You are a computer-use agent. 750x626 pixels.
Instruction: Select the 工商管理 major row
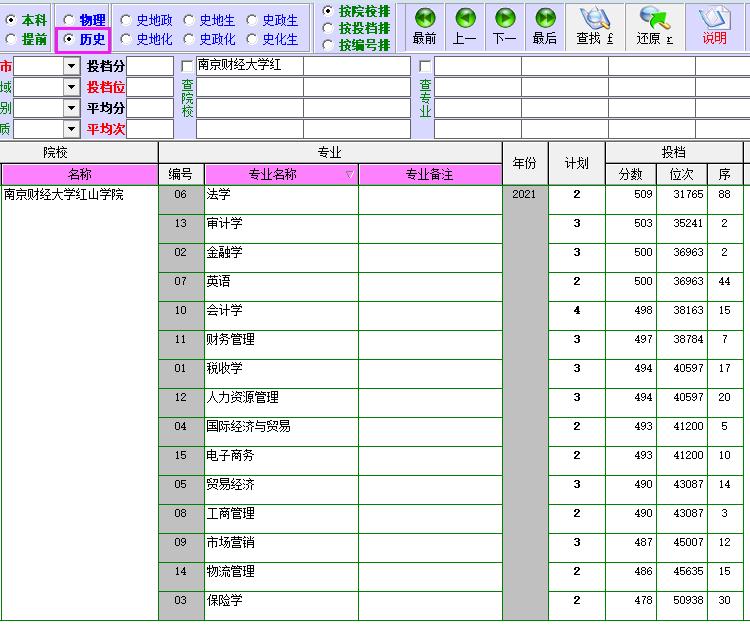click(281, 519)
